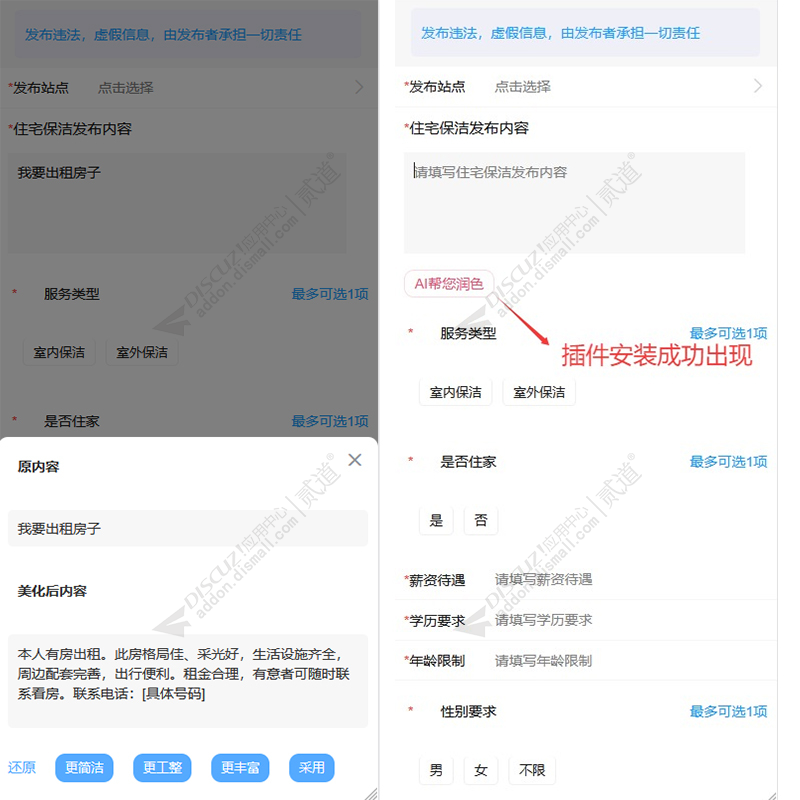This screenshot has height=800, width=800.
Task: Click the 美化后内容 heading
Action: click(52, 591)
